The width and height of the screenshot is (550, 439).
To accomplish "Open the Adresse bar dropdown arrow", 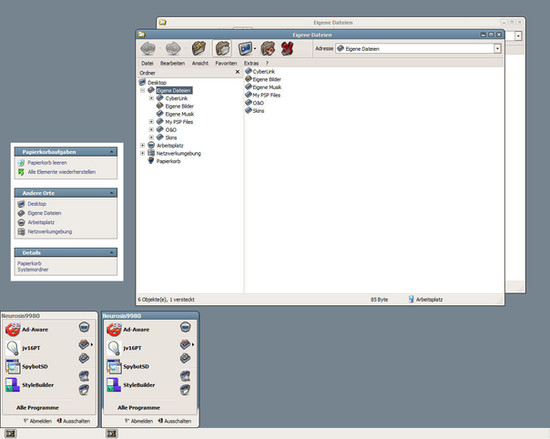I will coord(497,49).
